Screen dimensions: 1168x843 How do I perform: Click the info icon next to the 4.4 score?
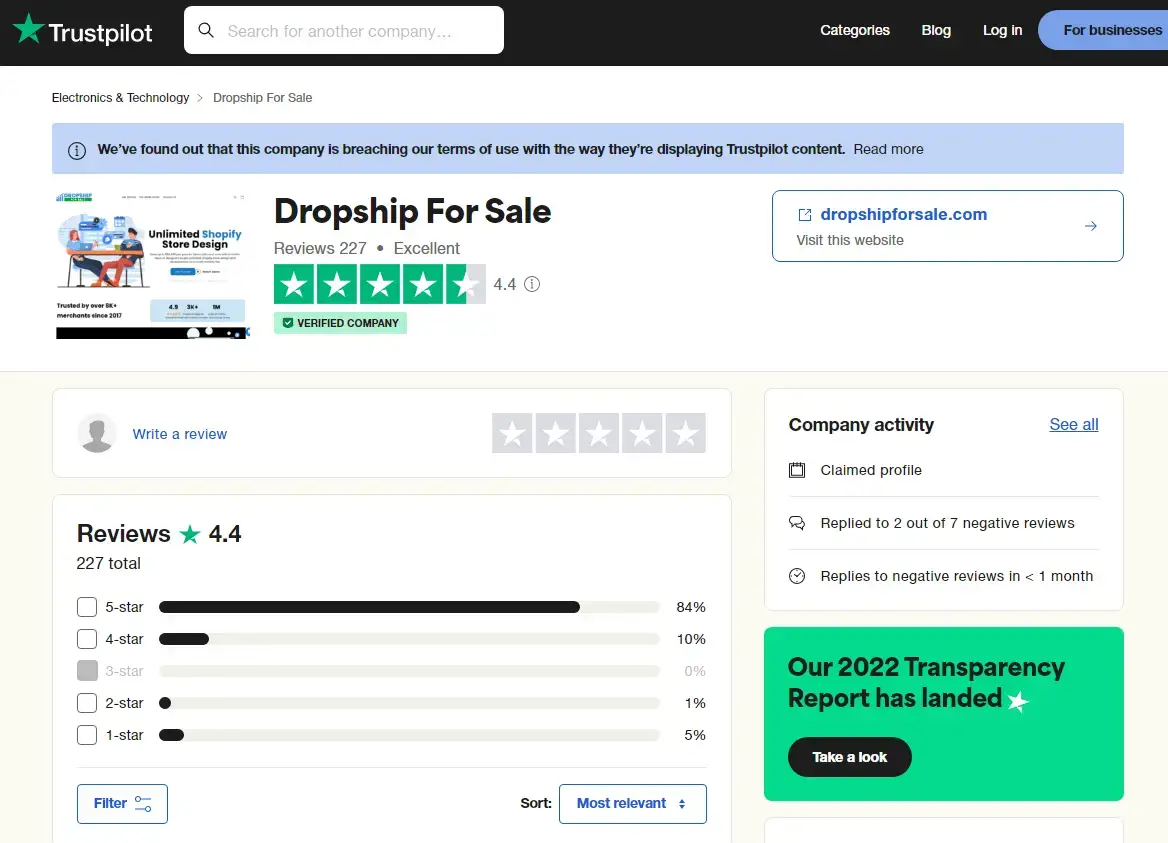[x=532, y=284]
